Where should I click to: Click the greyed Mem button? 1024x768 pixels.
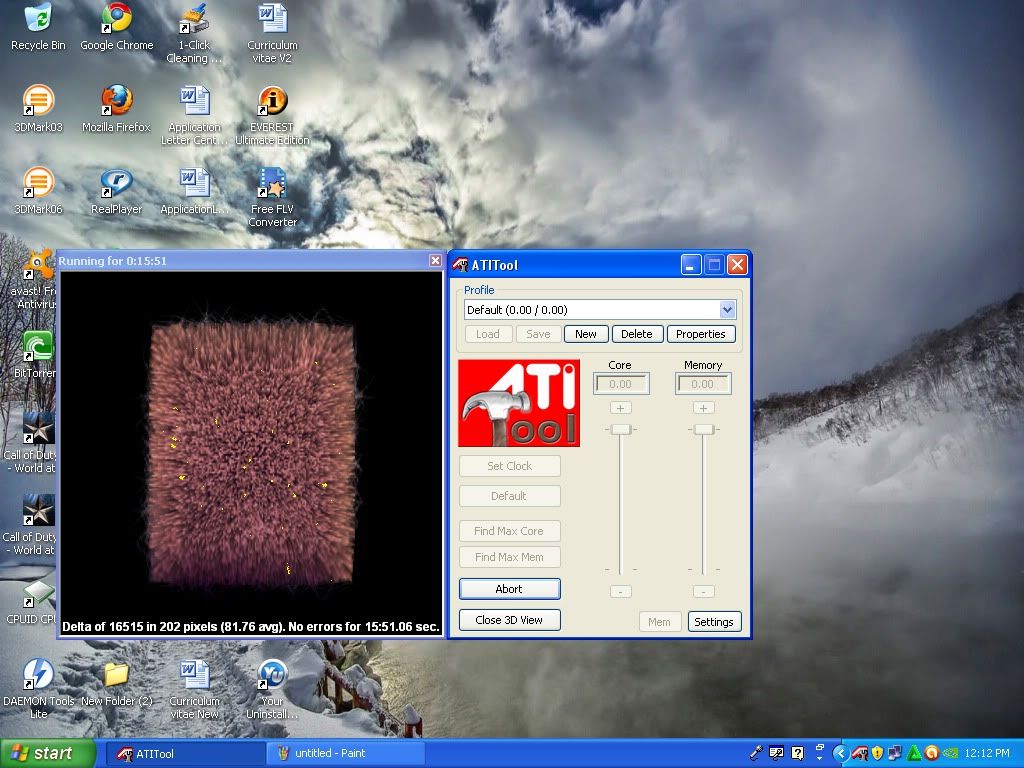click(660, 622)
